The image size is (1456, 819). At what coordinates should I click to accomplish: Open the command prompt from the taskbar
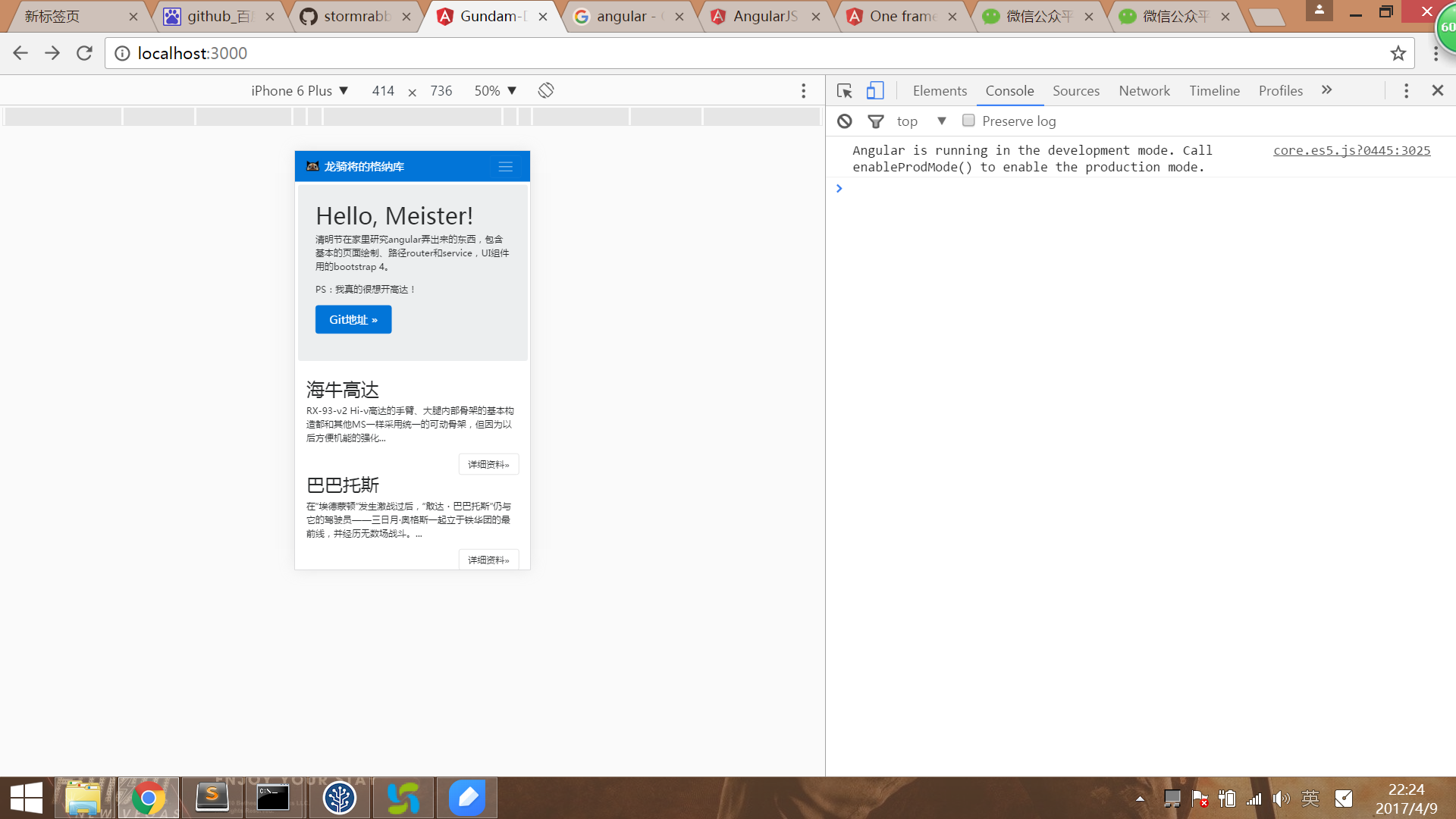[x=273, y=798]
